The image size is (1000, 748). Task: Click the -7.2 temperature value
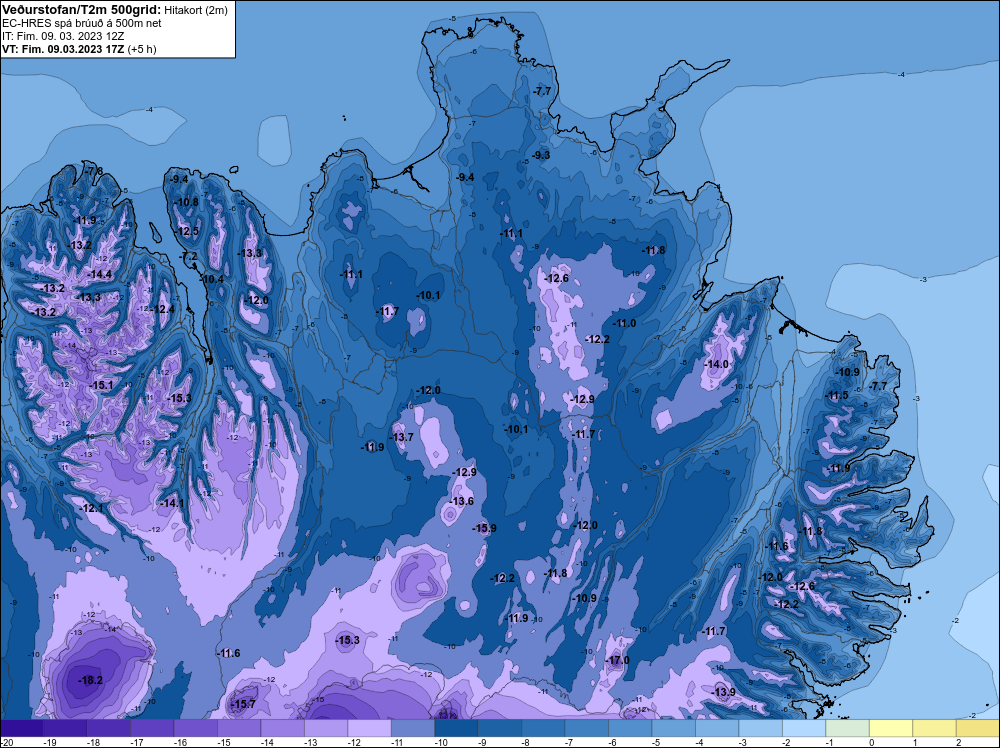coord(189,256)
